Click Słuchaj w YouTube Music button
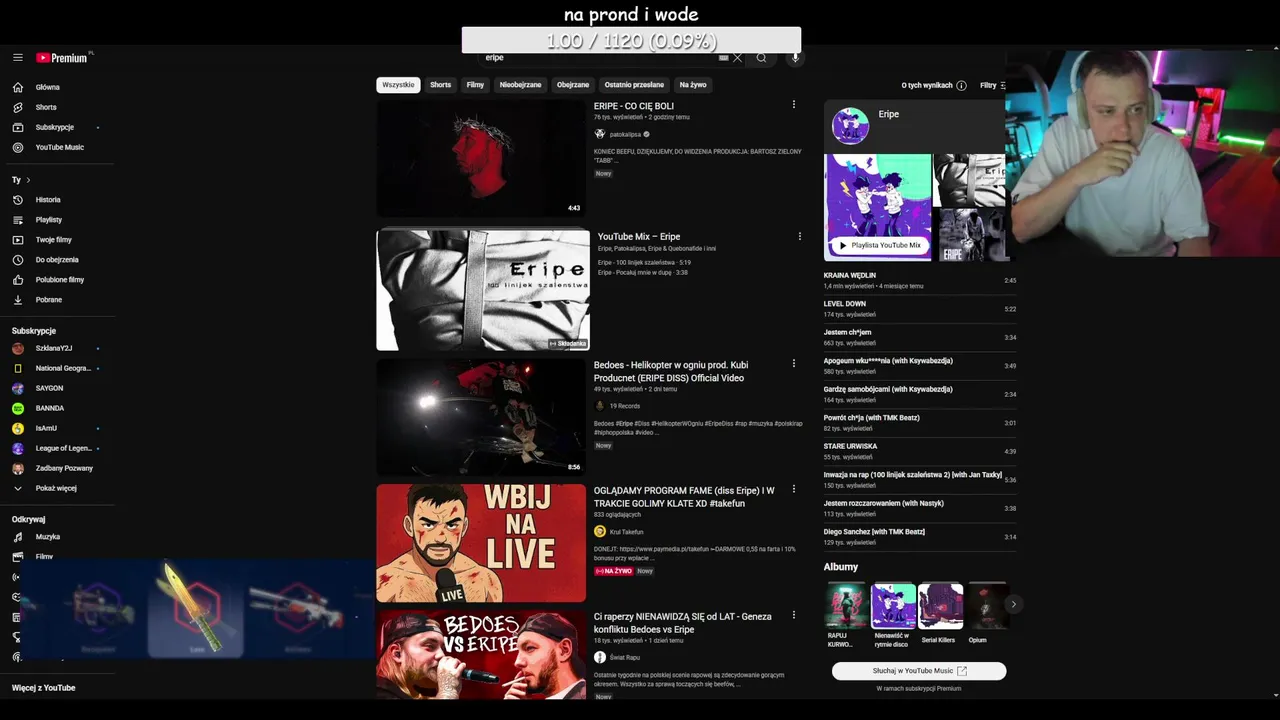1280x720 pixels. 919,671
